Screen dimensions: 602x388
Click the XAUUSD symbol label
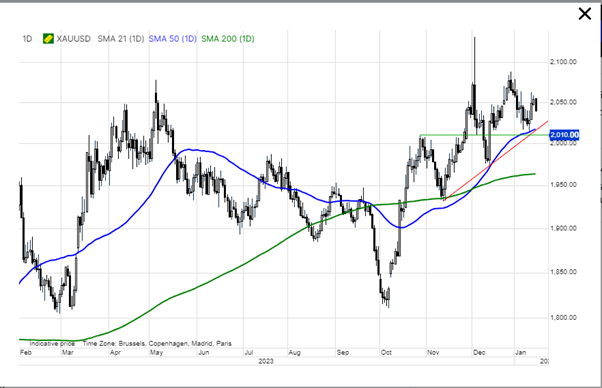[x=74, y=39]
